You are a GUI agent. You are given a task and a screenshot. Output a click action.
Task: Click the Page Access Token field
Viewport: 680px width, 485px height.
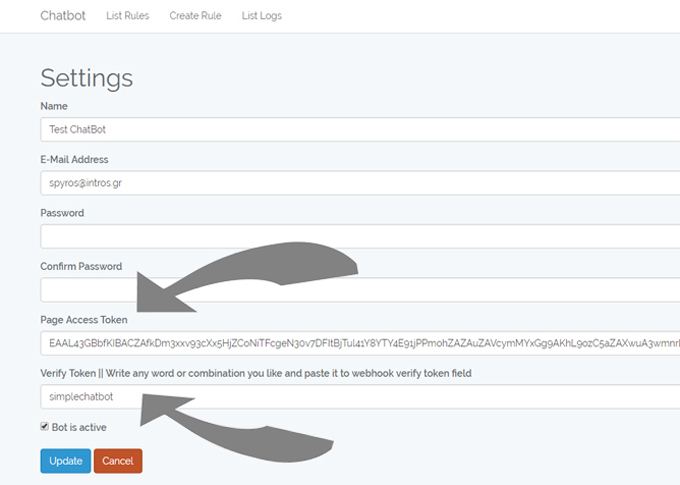360,343
